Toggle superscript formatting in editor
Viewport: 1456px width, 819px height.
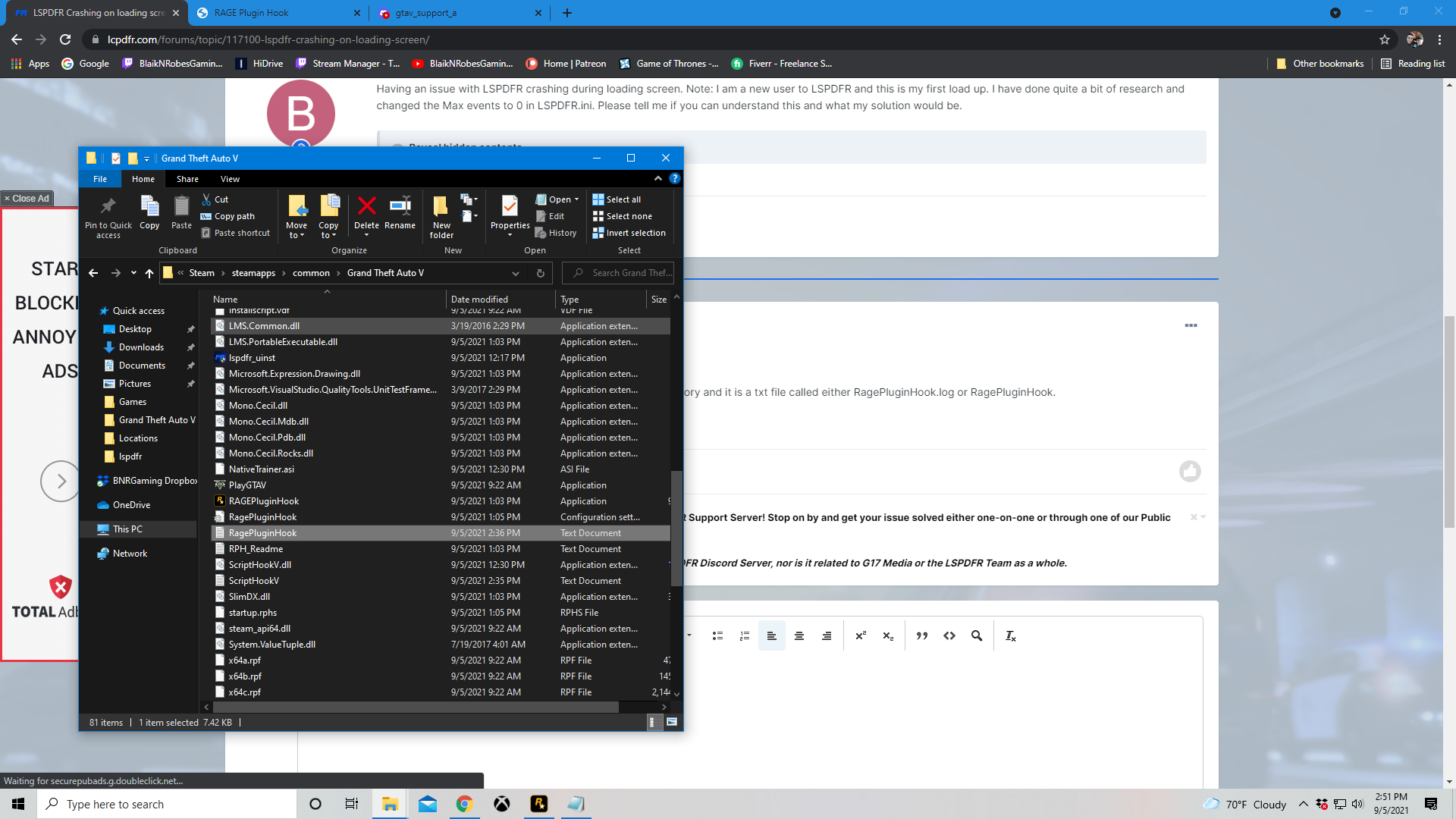860,635
